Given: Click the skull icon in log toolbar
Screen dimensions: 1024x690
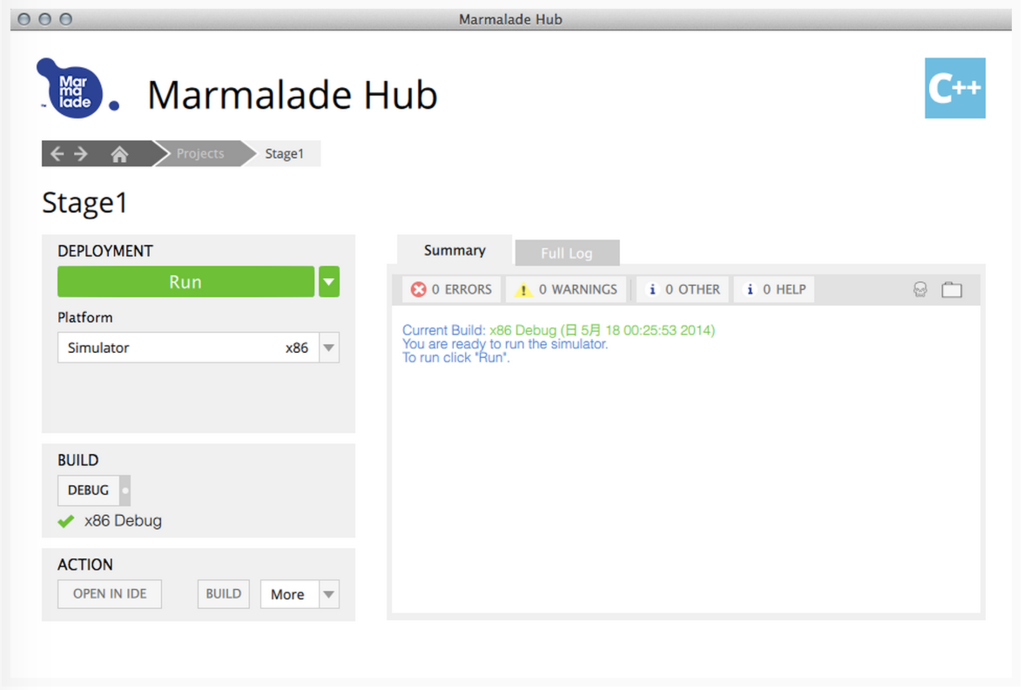Looking at the screenshot, I should 920,289.
